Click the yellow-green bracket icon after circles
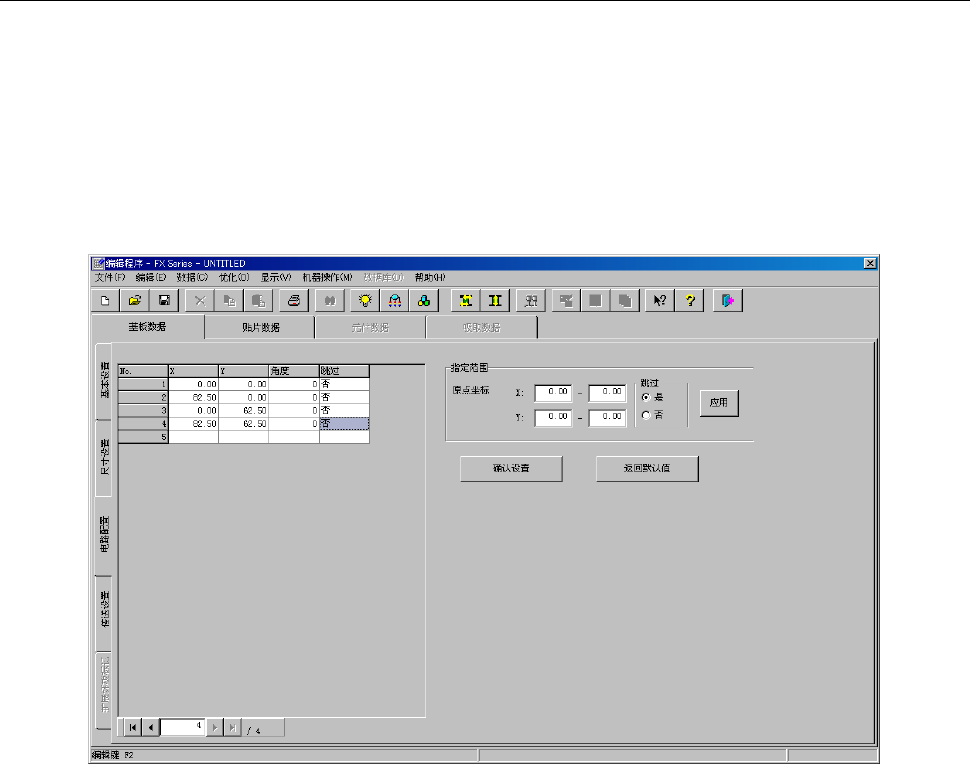 [x=466, y=301]
